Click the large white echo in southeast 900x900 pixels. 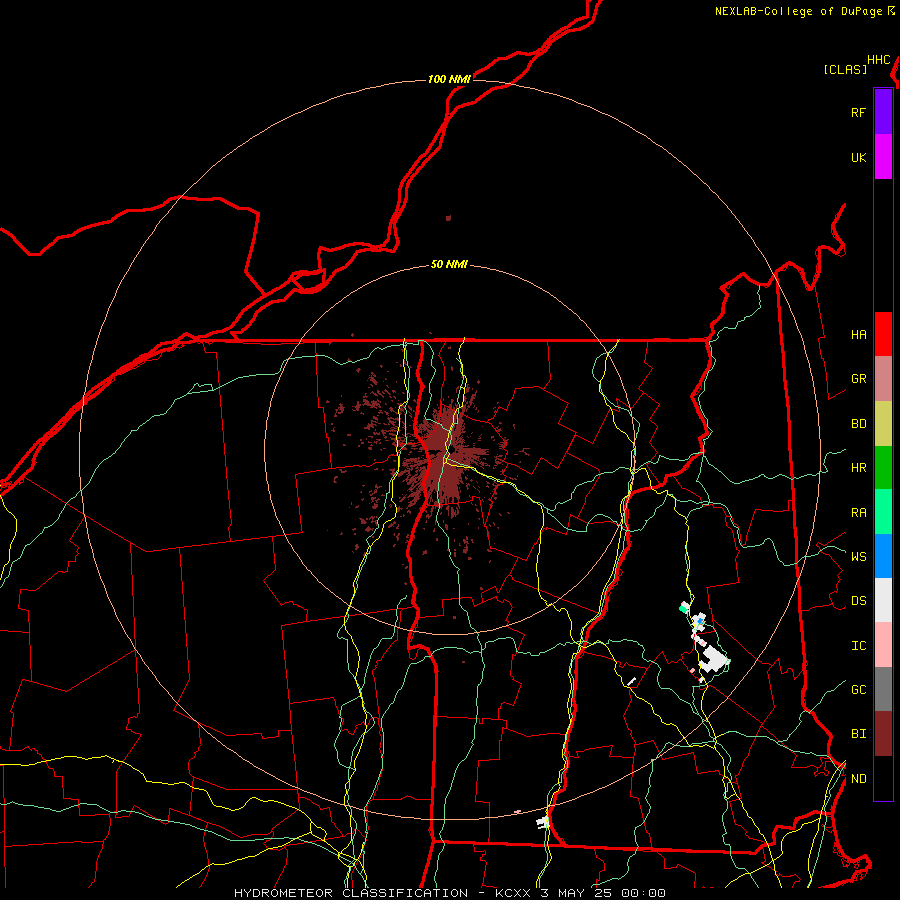713,658
